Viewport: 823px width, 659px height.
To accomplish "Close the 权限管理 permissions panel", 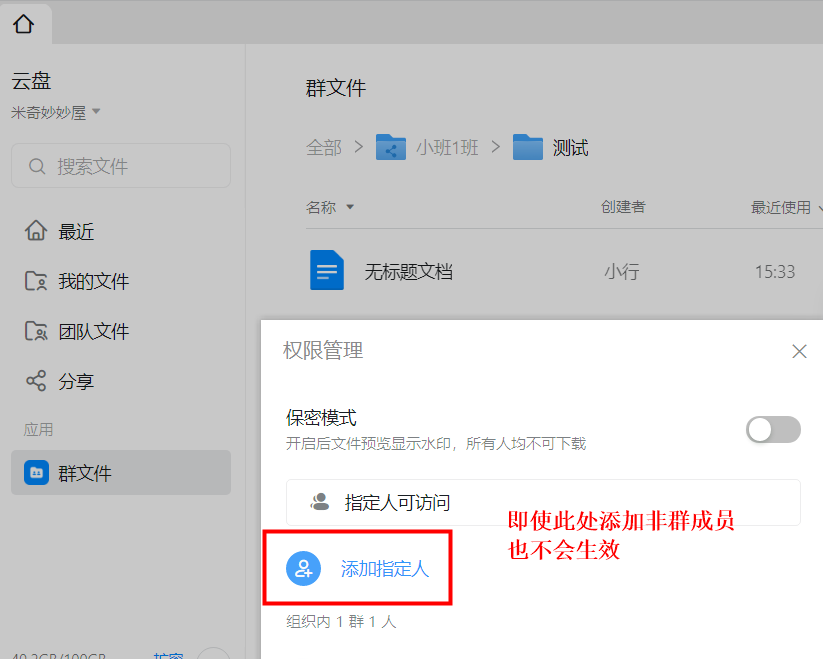I will click(x=799, y=351).
